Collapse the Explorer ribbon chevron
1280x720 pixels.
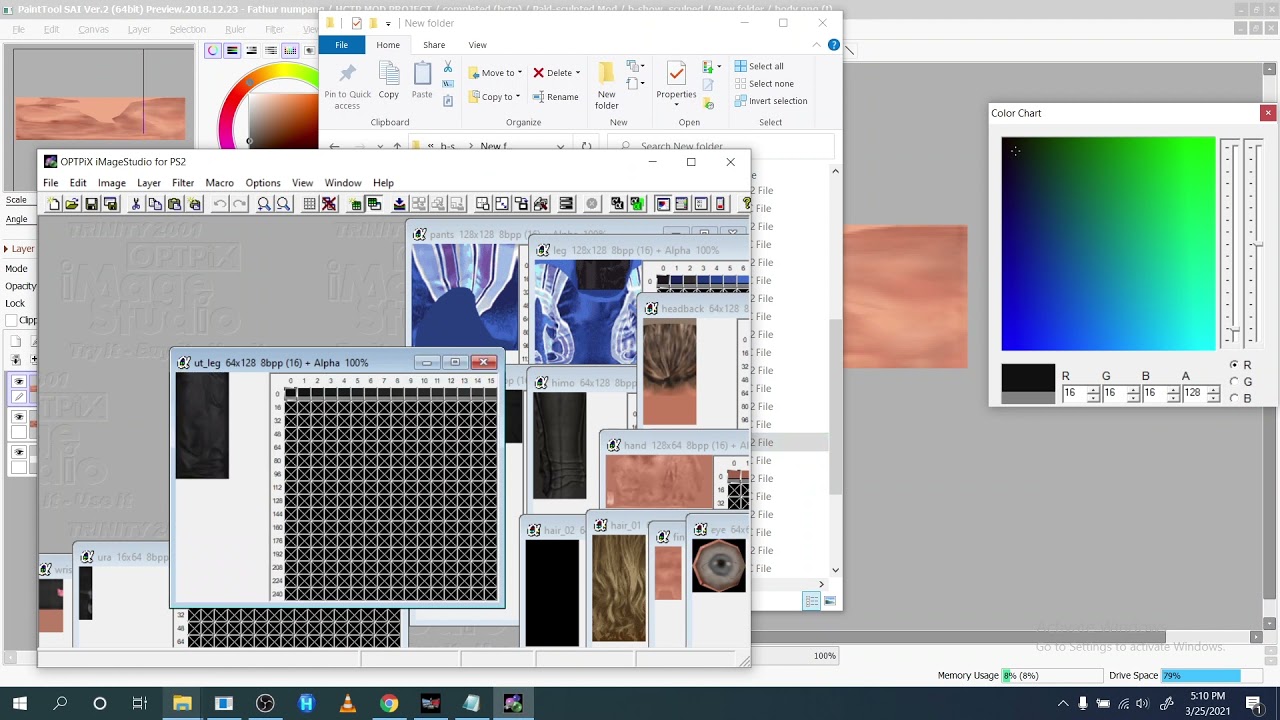tap(817, 45)
